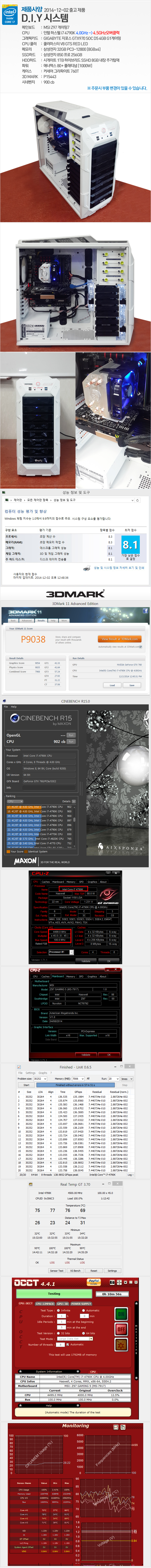This screenshot has height=1568, width=151.
Task: Open the Problem size dropdown in LinX
Action: tap(40, 1079)
